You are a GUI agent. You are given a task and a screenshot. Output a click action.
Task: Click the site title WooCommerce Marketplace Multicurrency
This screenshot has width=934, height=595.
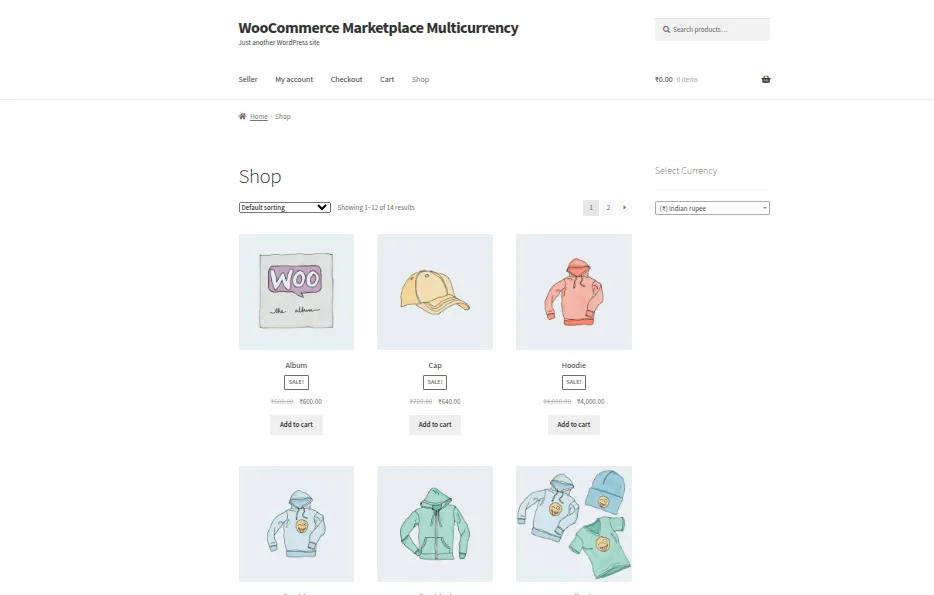coord(378,28)
